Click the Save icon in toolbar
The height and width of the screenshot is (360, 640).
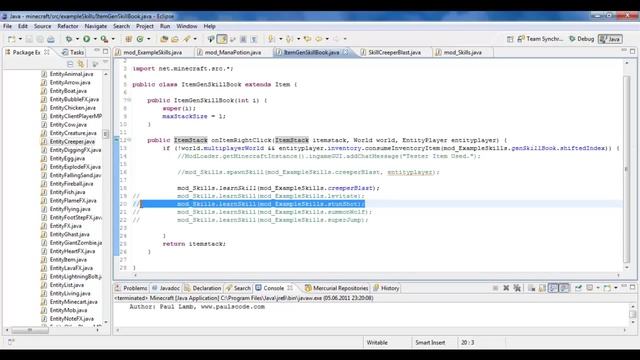[x=29, y=39]
